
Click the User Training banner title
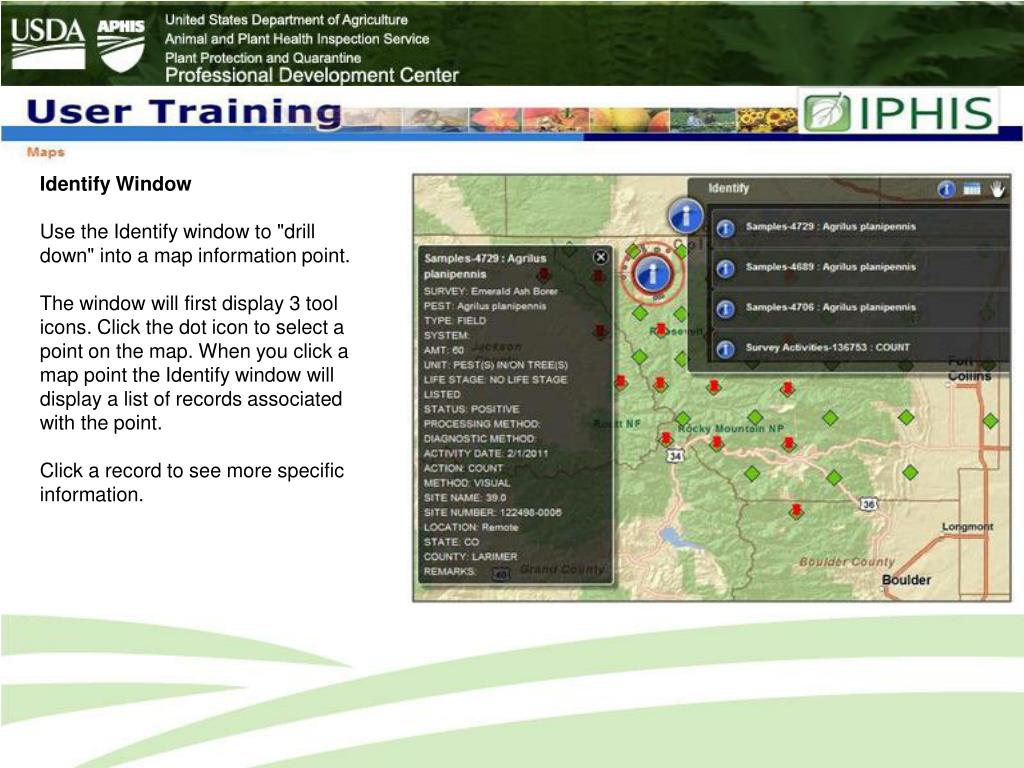[184, 112]
